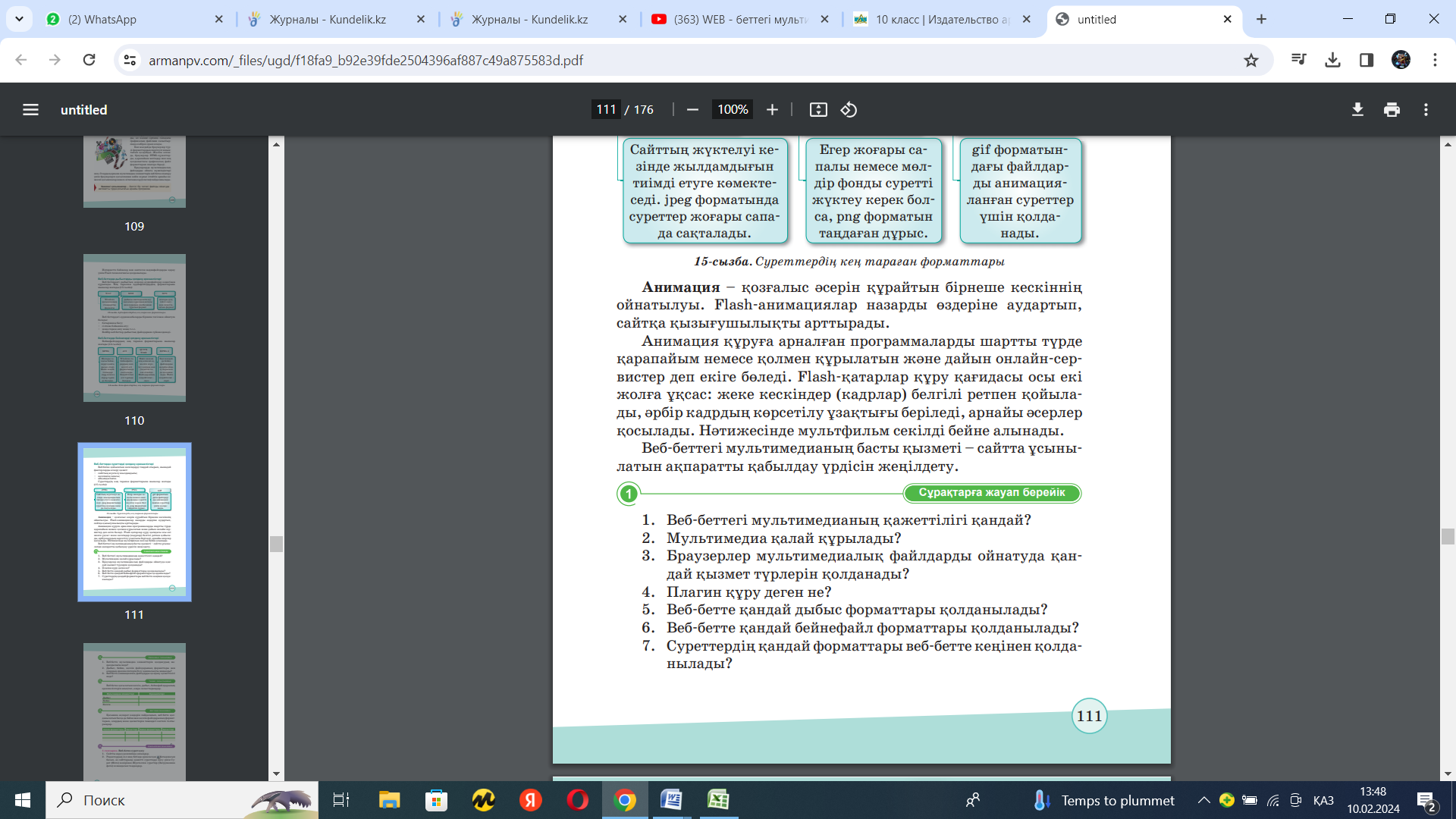Bookmark this page with star icon
This screenshot has height=819, width=1456.
pyautogui.click(x=1251, y=60)
